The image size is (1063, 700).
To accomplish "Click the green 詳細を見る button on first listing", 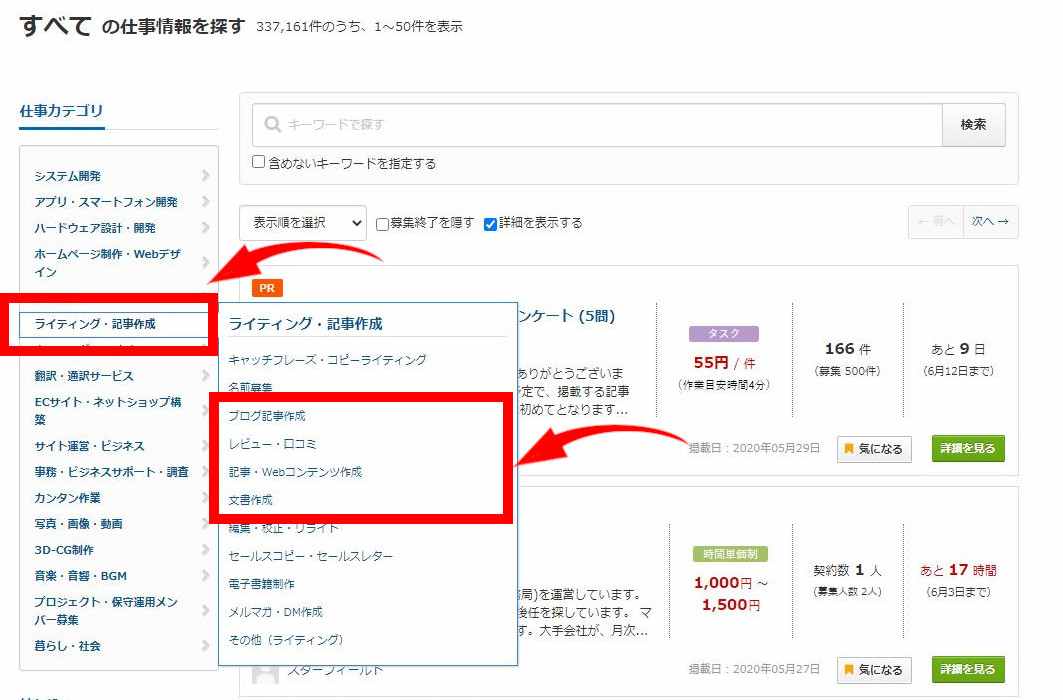I will (x=967, y=448).
